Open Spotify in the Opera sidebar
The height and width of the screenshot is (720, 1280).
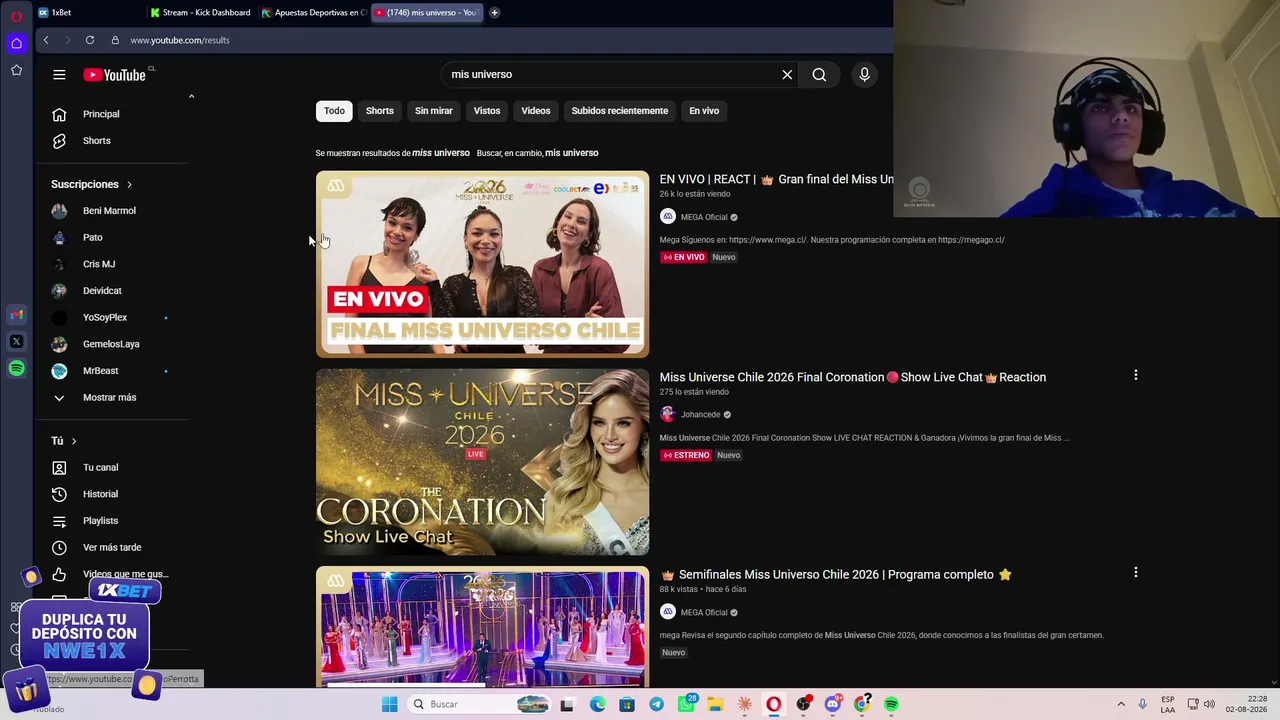pyautogui.click(x=17, y=369)
